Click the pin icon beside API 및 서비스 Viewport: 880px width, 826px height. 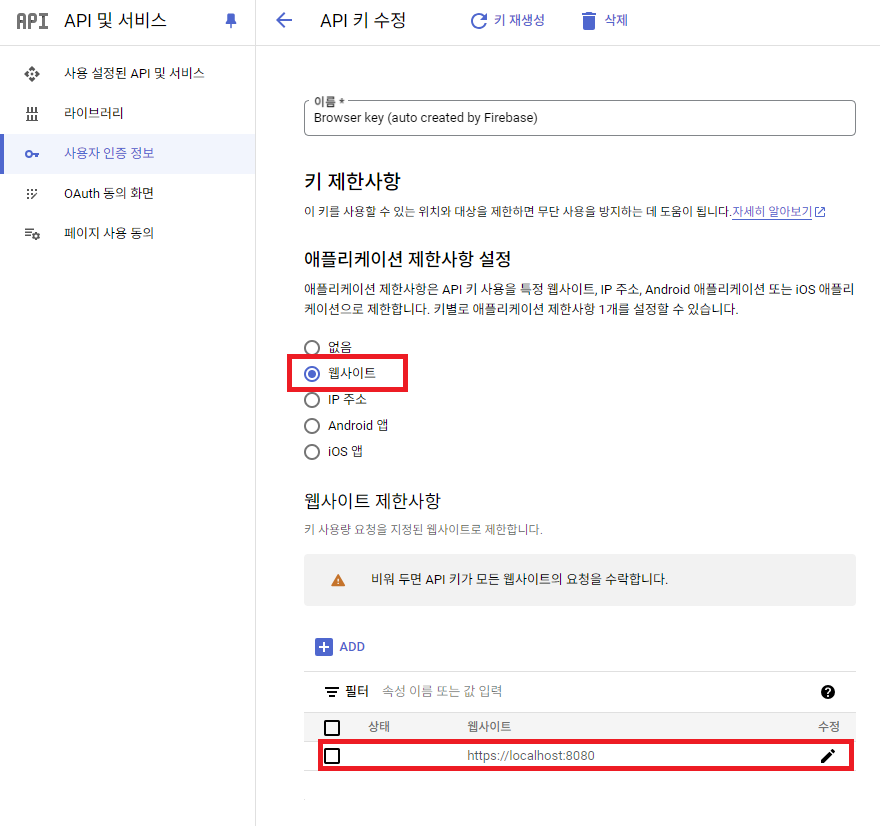click(231, 21)
